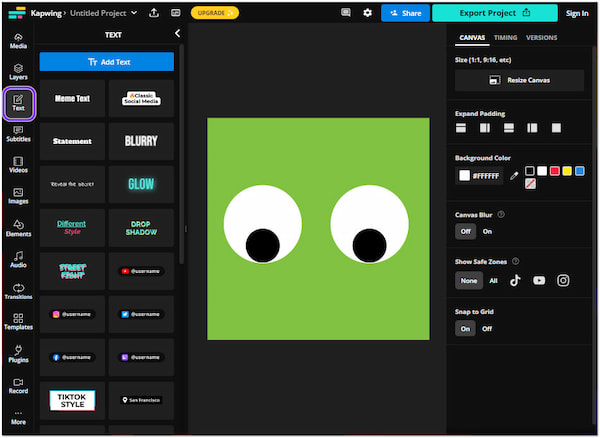Expand the Untitled Project dropdown
This screenshot has width=600, height=438.
(x=134, y=13)
